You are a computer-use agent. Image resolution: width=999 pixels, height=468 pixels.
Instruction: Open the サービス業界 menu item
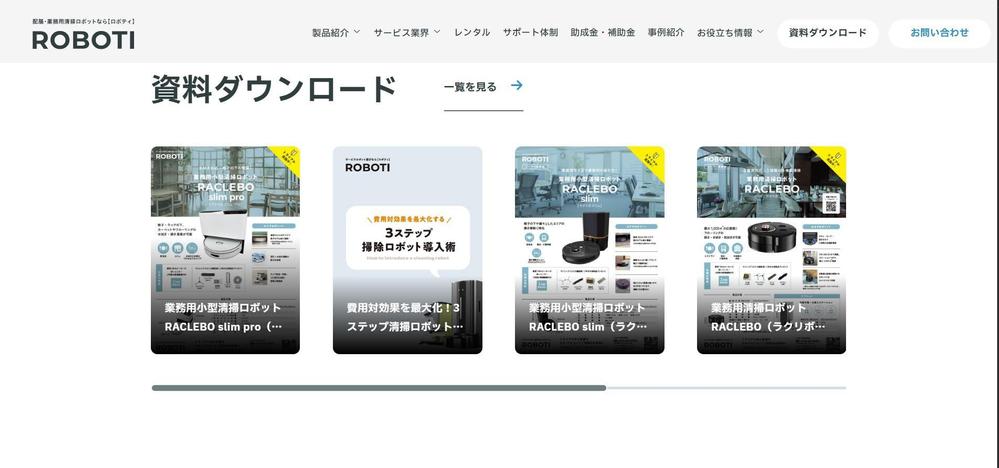[401, 32]
